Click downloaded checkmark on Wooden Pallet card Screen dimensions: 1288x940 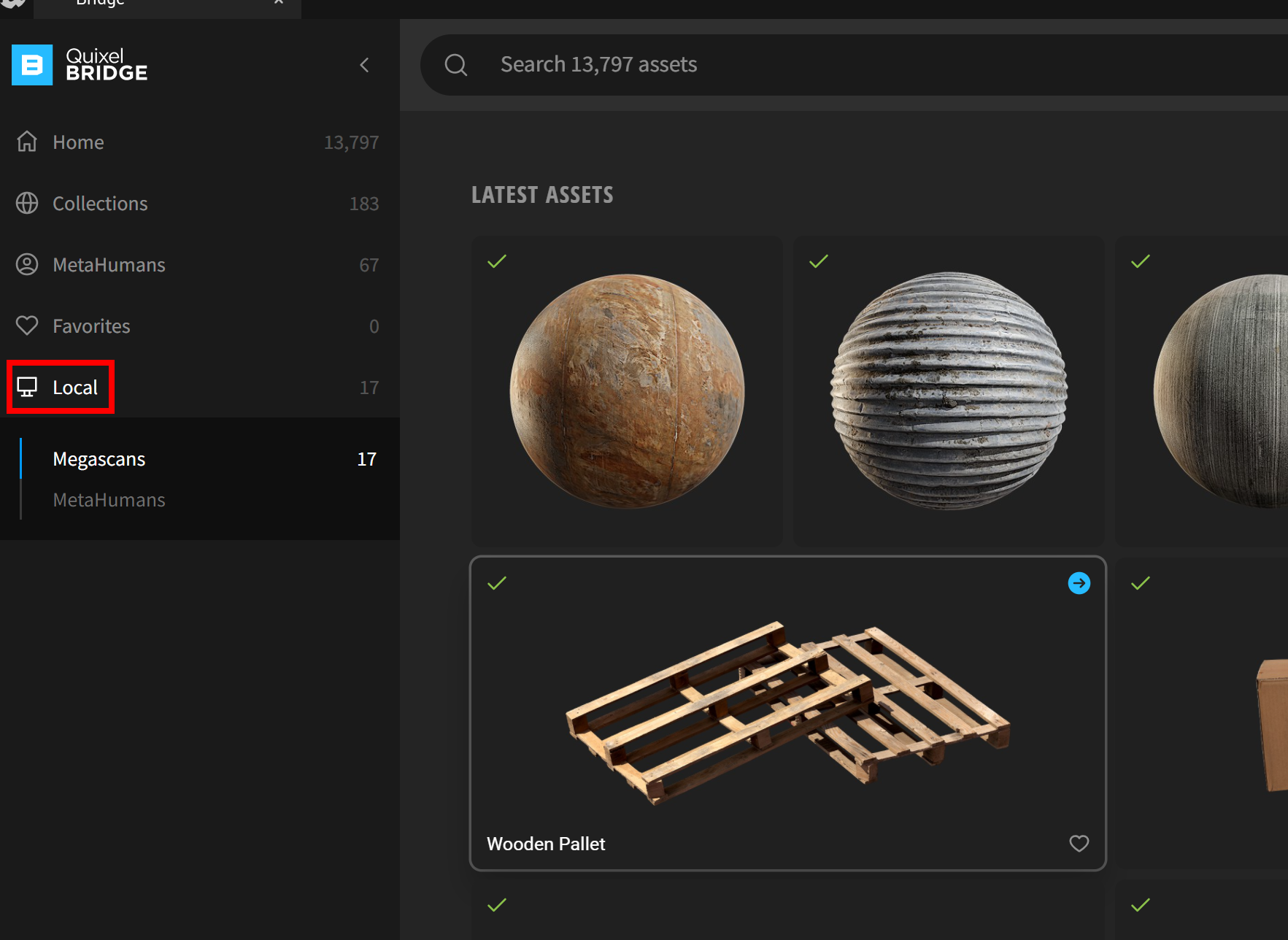click(x=497, y=583)
